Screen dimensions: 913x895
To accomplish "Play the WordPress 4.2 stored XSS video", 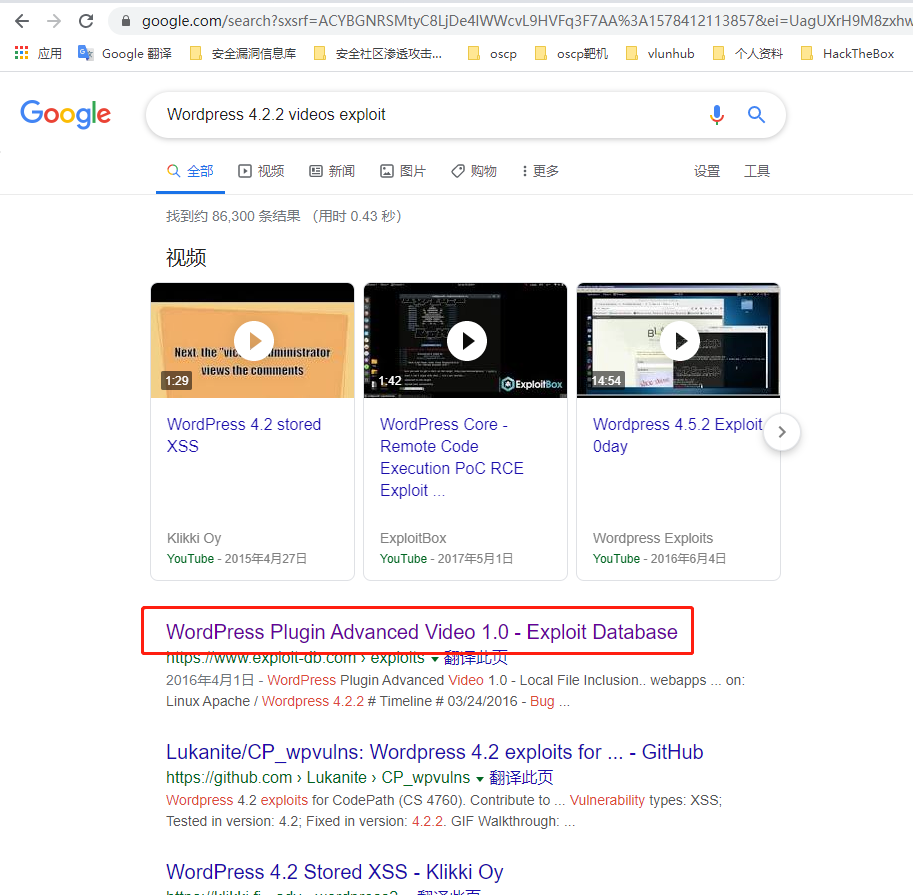I will [x=254, y=341].
